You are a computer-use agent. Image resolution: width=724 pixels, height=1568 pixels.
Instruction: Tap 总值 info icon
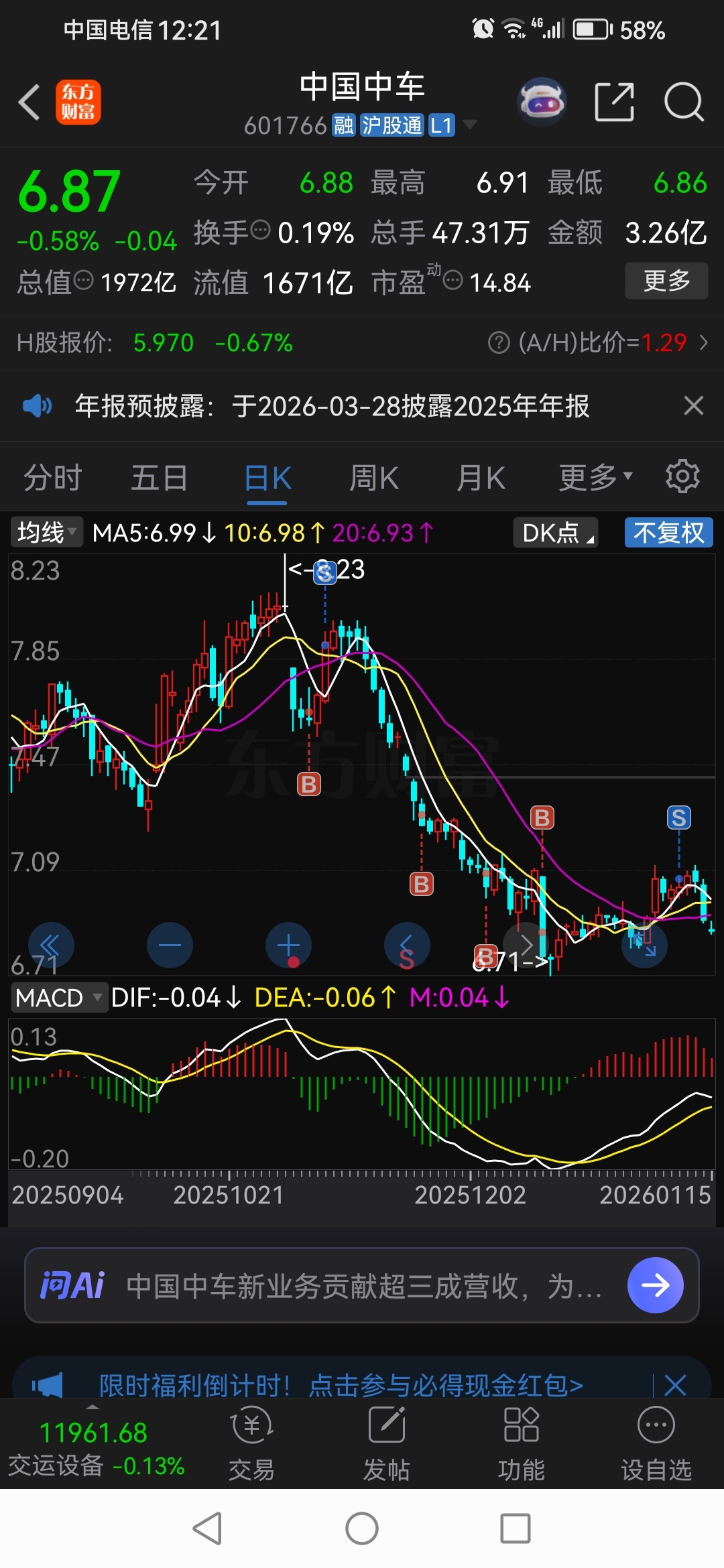coord(83,280)
